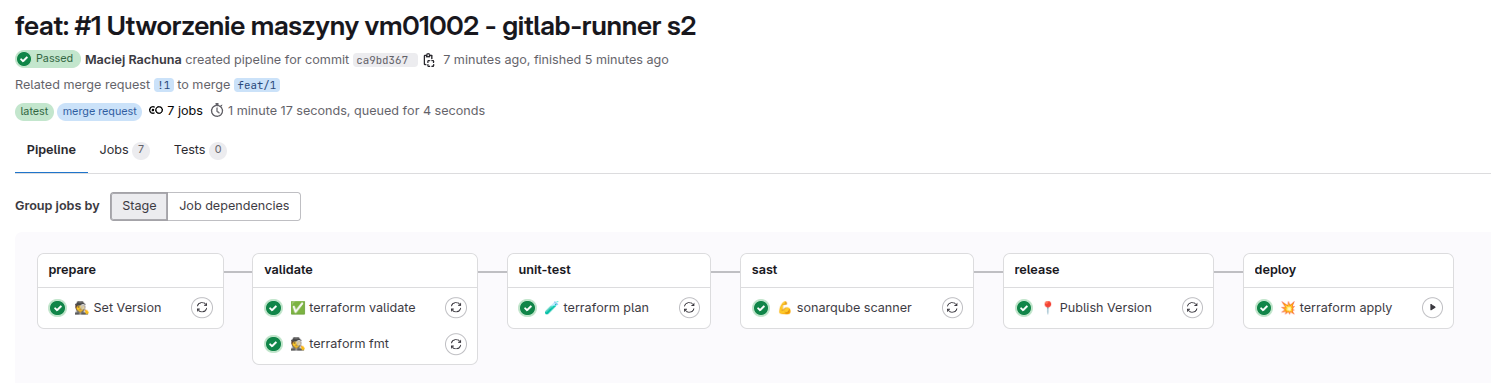The width and height of the screenshot is (1491, 383).
Task: Open commit ca9bd367 link
Action: [384, 60]
